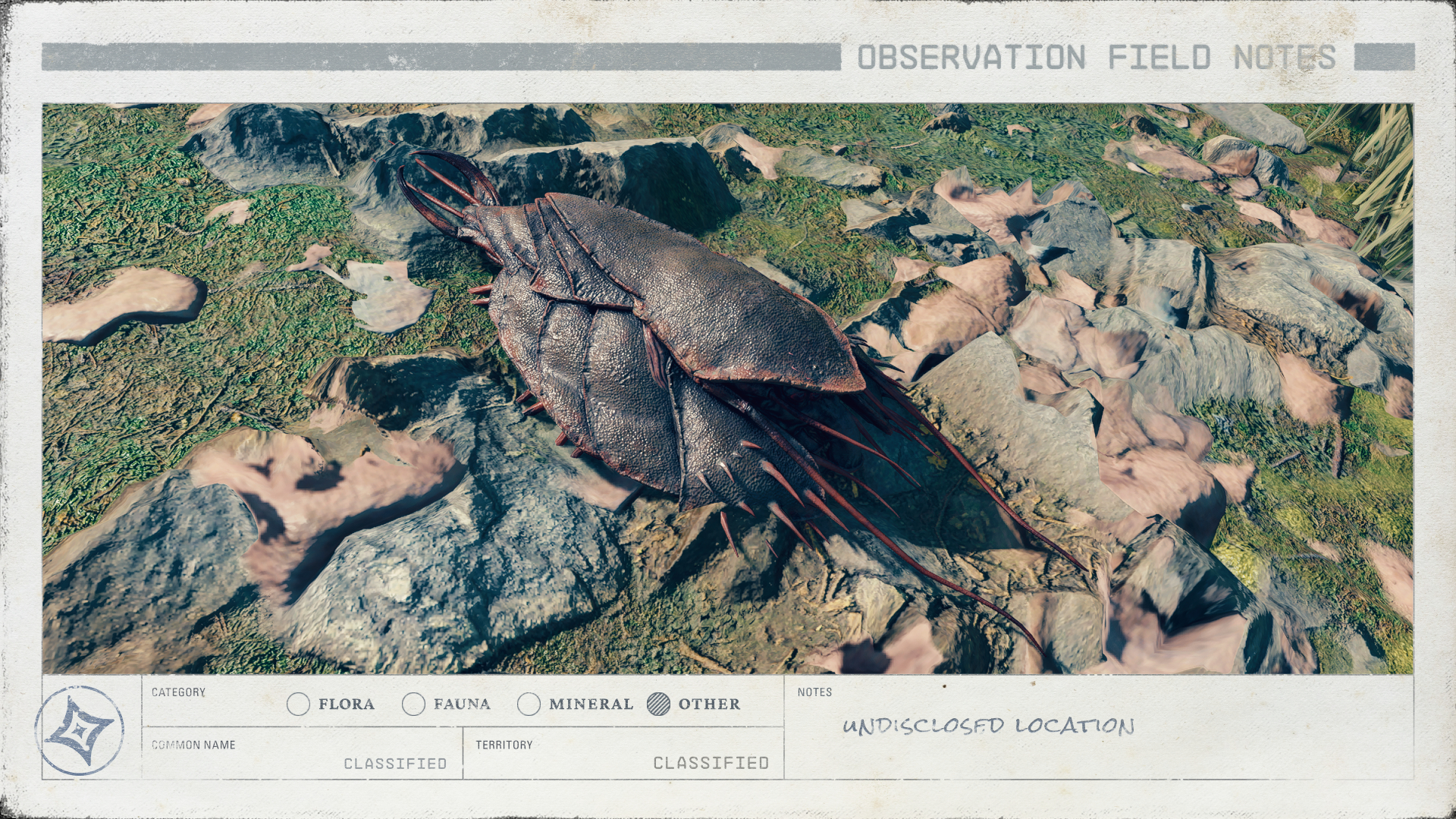Click the 'FAUNA' option label
This screenshot has height=819, width=1456.
pyautogui.click(x=462, y=704)
